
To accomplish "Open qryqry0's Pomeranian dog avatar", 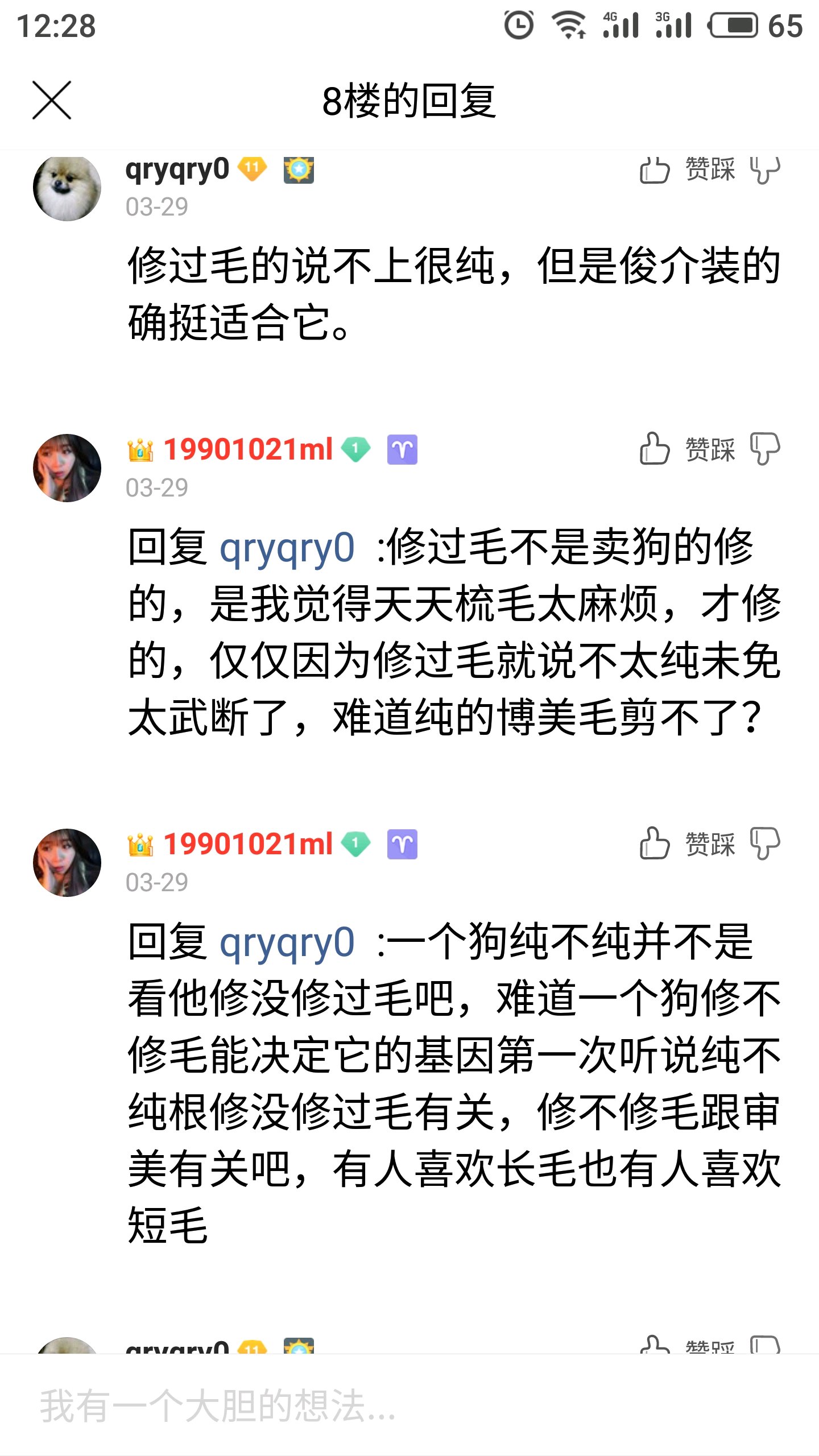I will 67,187.
